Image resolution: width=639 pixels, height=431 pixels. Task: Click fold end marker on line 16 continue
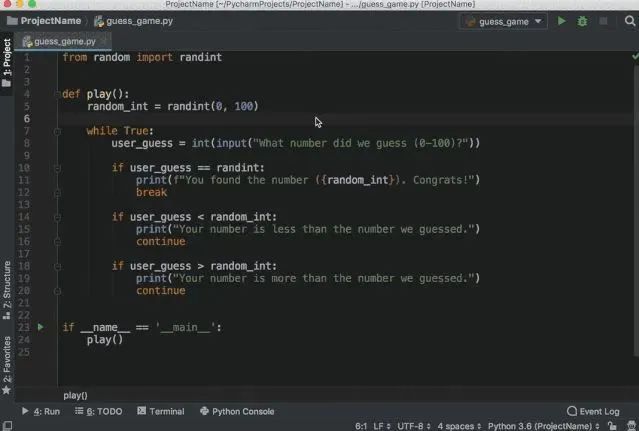point(57,242)
